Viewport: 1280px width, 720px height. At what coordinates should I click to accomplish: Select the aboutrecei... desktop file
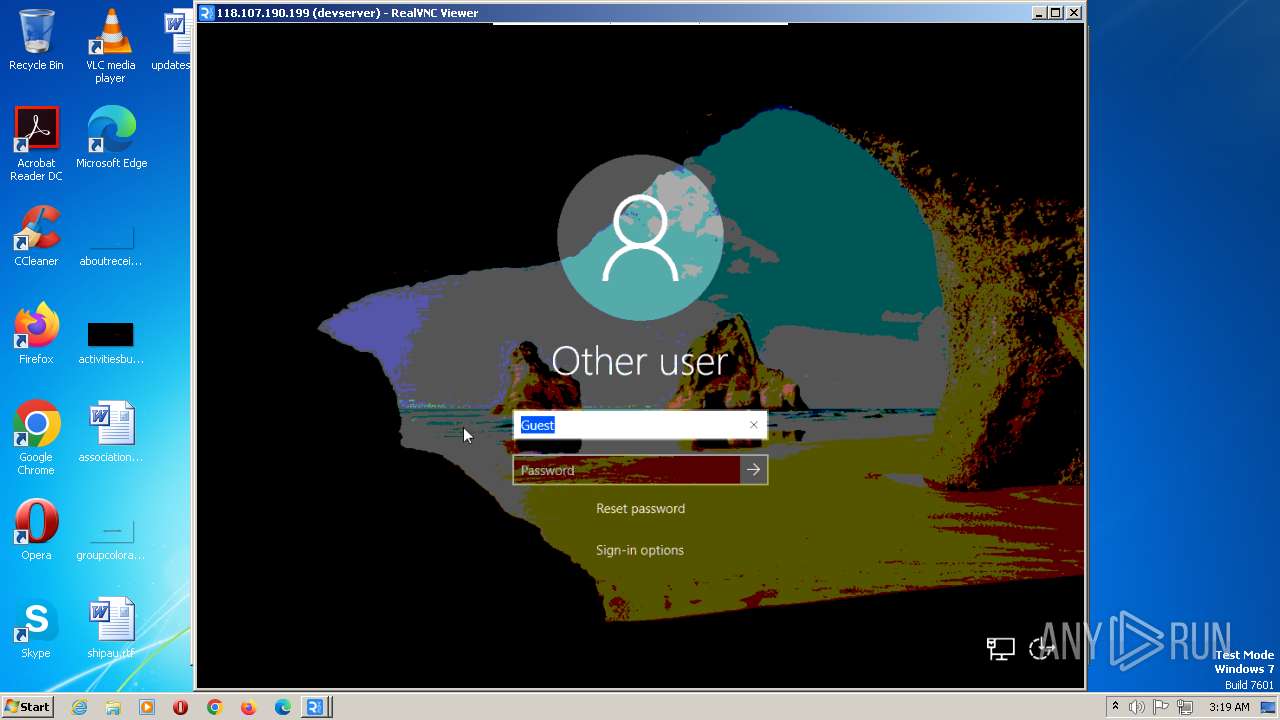pyautogui.click(x=110, y=246)
